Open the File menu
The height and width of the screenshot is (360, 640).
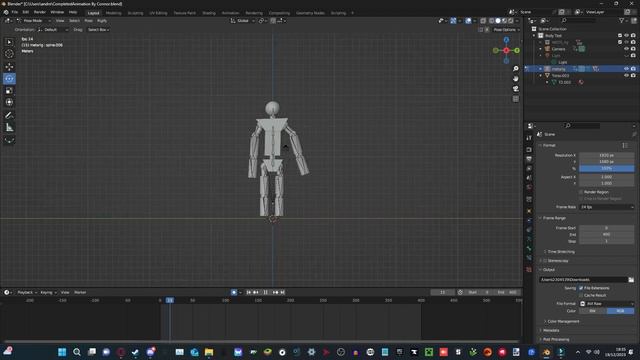(15, 12)
